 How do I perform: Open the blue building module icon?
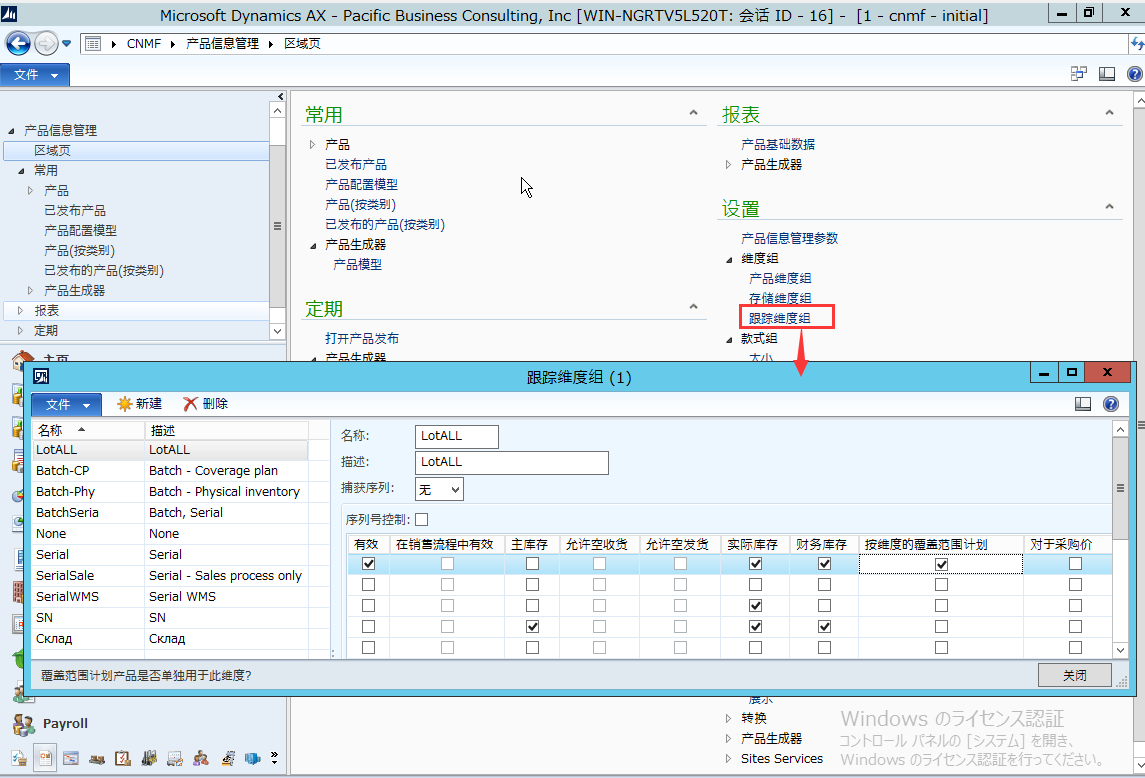pyautogui.click(x=253, y=758)
